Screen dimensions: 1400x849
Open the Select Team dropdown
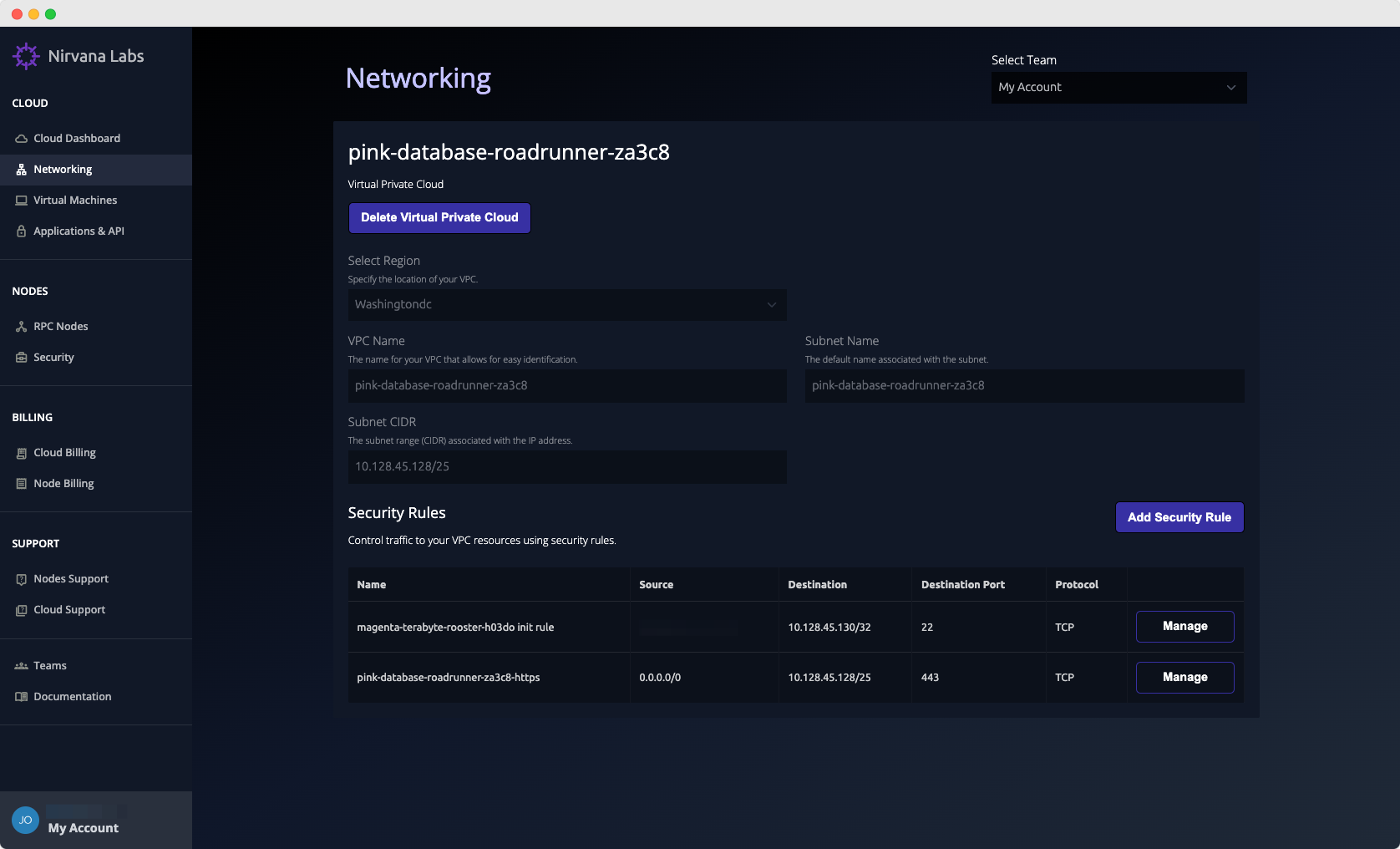(x=1118, y=88)
